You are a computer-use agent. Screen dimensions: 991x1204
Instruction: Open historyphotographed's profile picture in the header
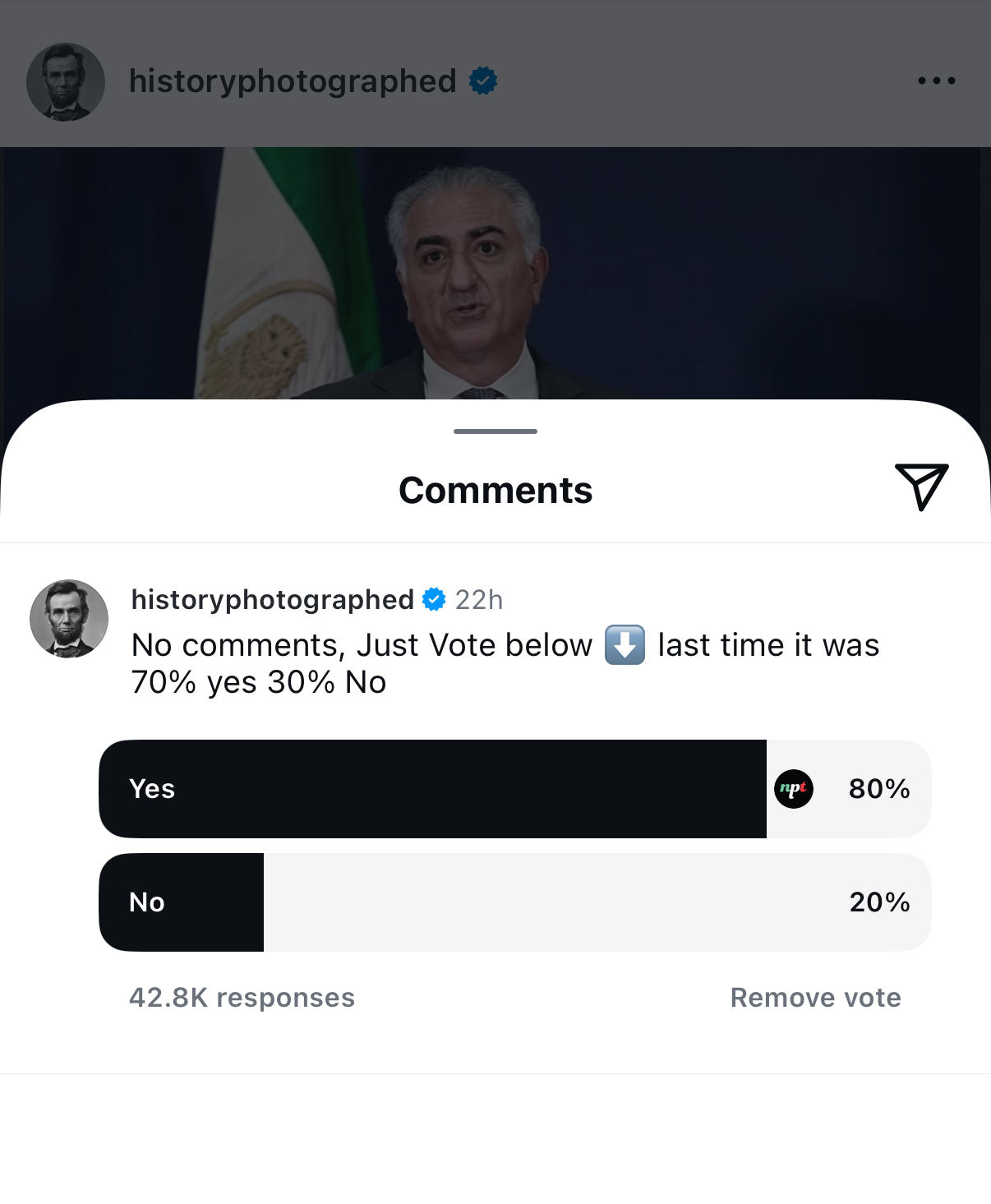click(x=66, y=79)
